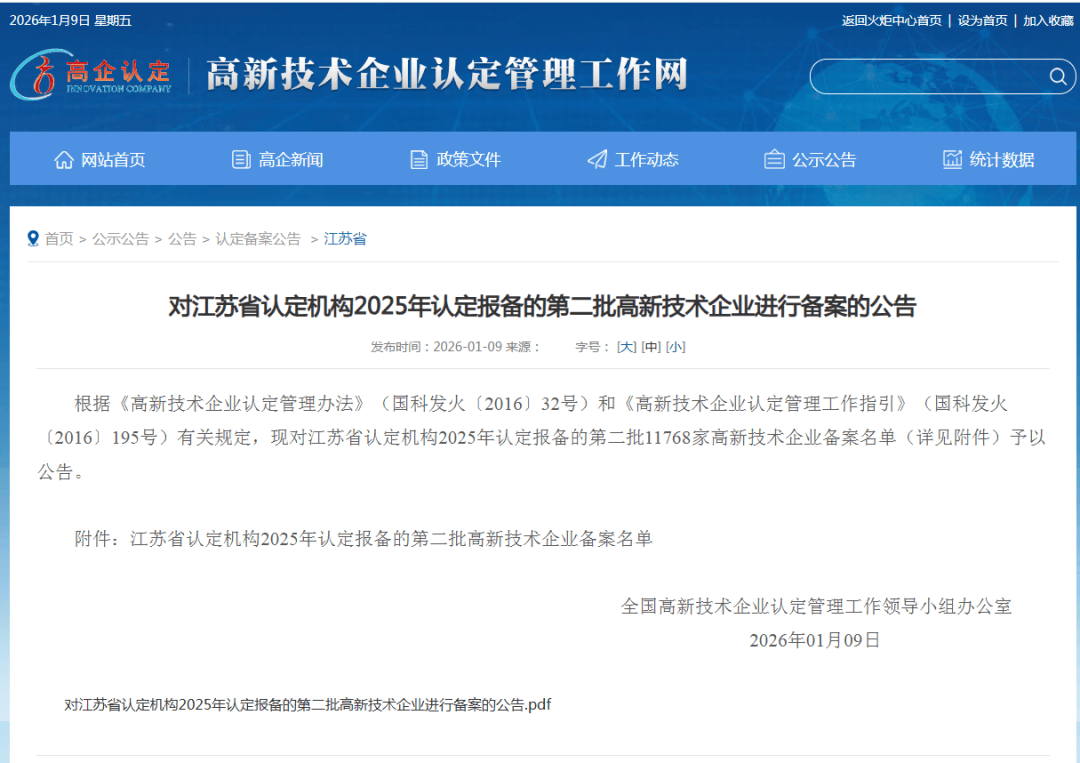Click 返回火炬中心首页 link

[892, 21]
